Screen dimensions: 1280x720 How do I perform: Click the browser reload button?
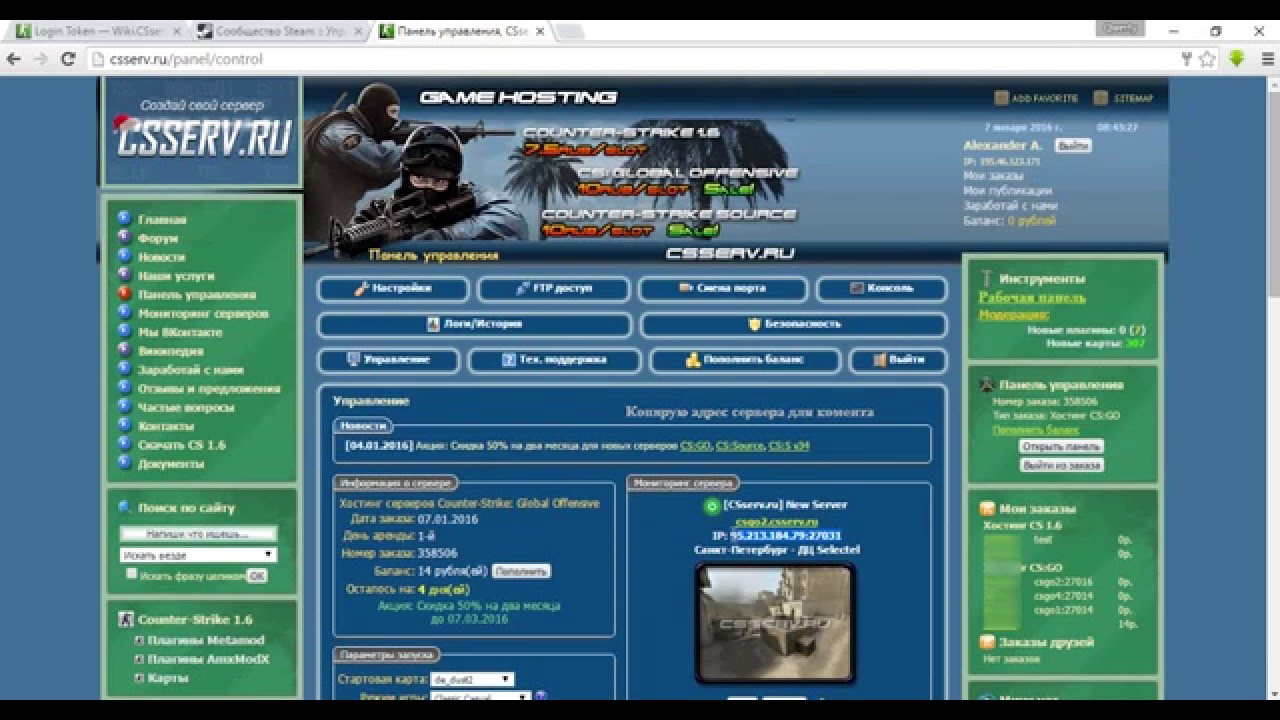click(x=68, y=59)
